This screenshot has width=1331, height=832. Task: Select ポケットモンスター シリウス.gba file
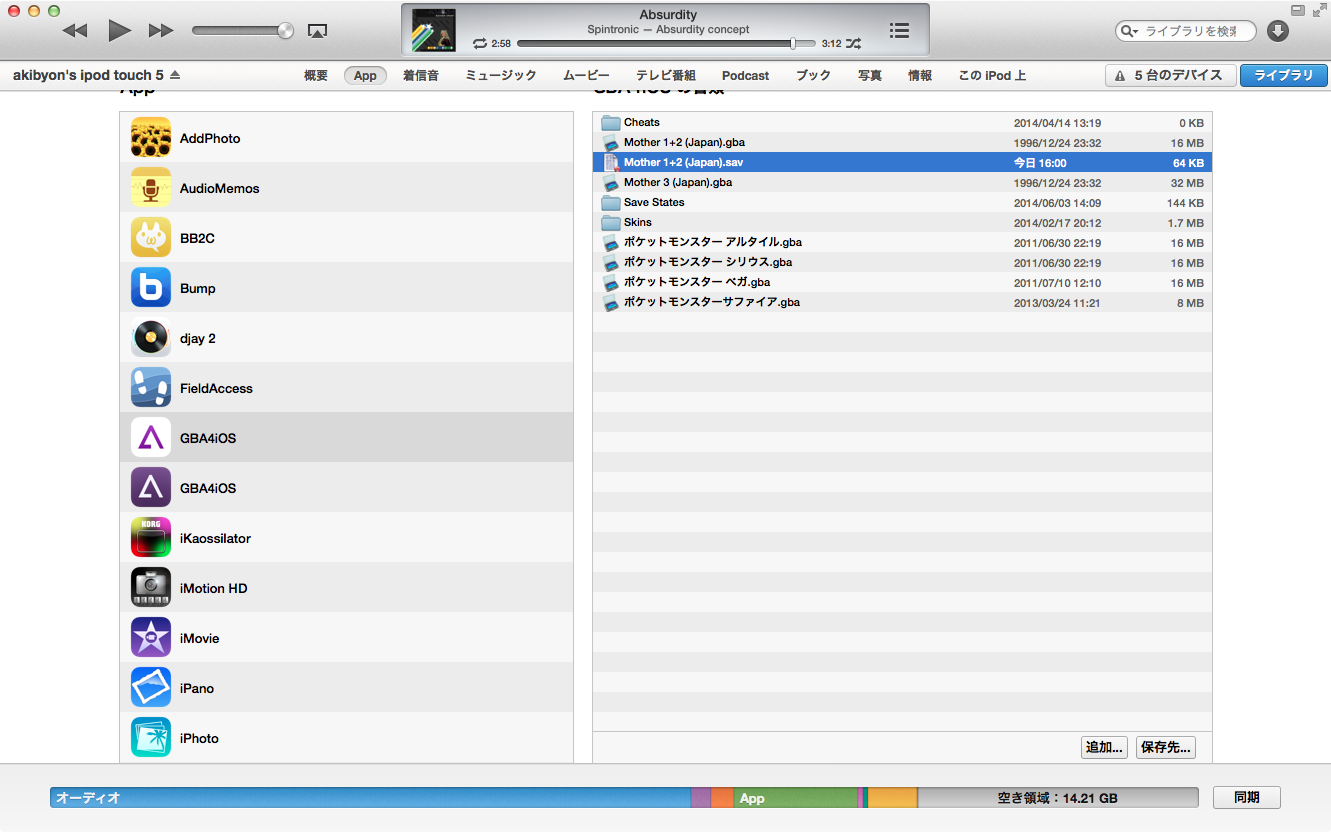902,263
